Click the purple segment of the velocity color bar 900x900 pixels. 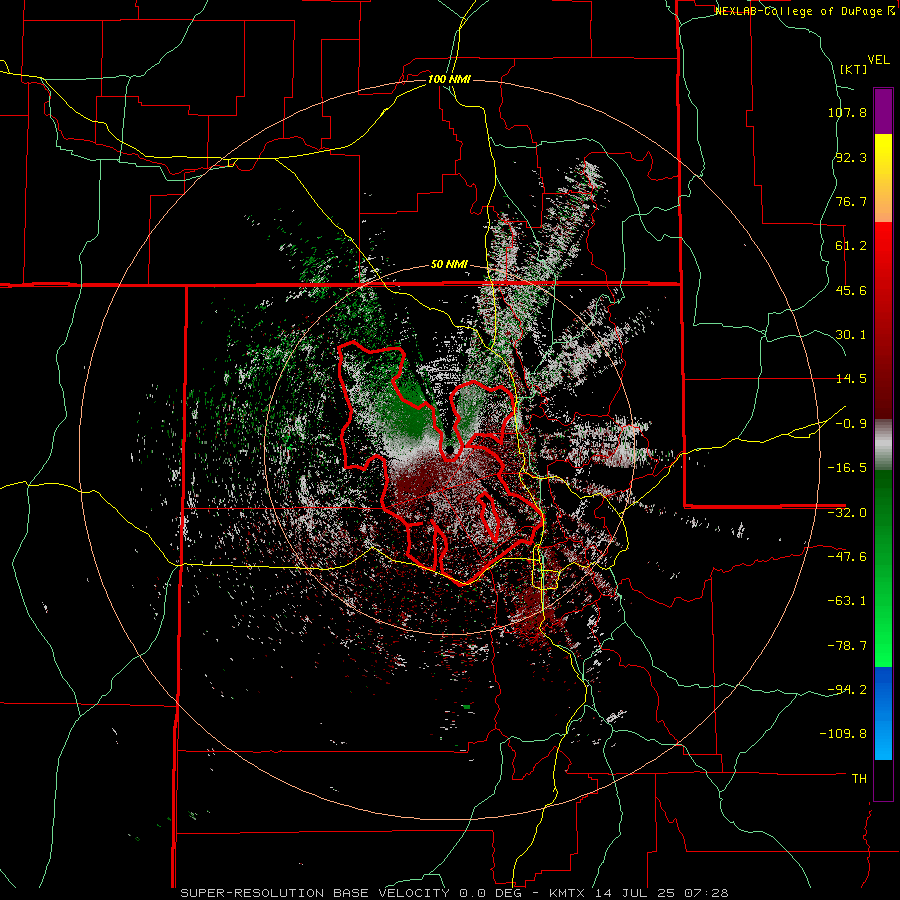pyautogui.click(x=883, y=111)
